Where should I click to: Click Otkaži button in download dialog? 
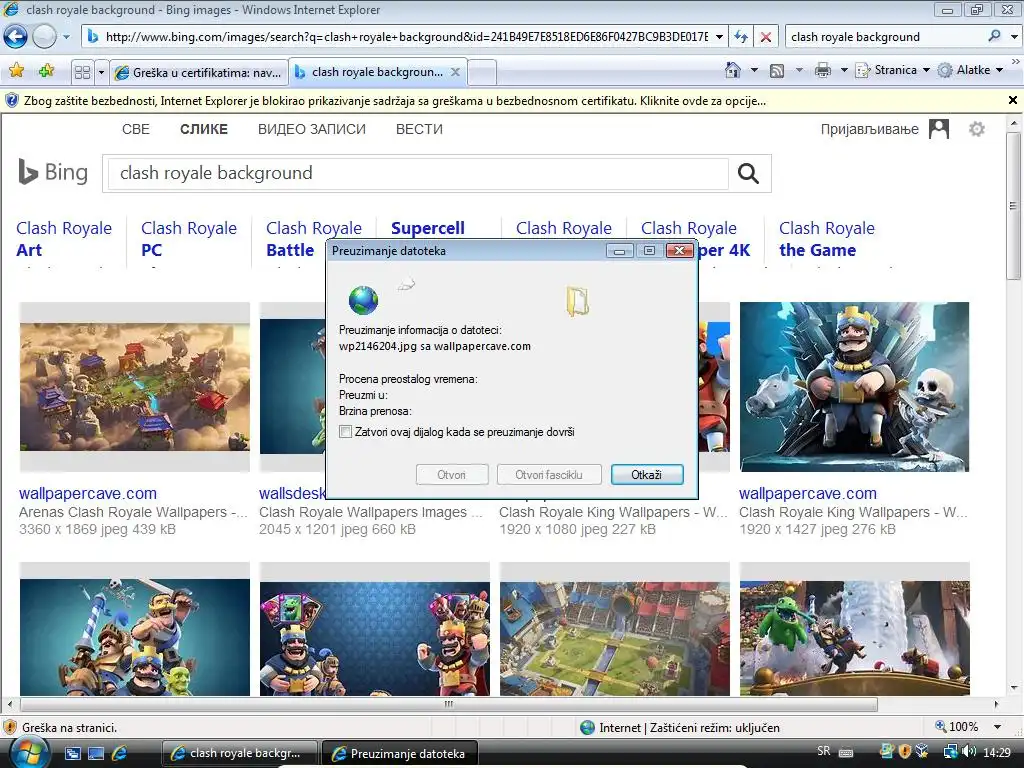coord(647,475)
